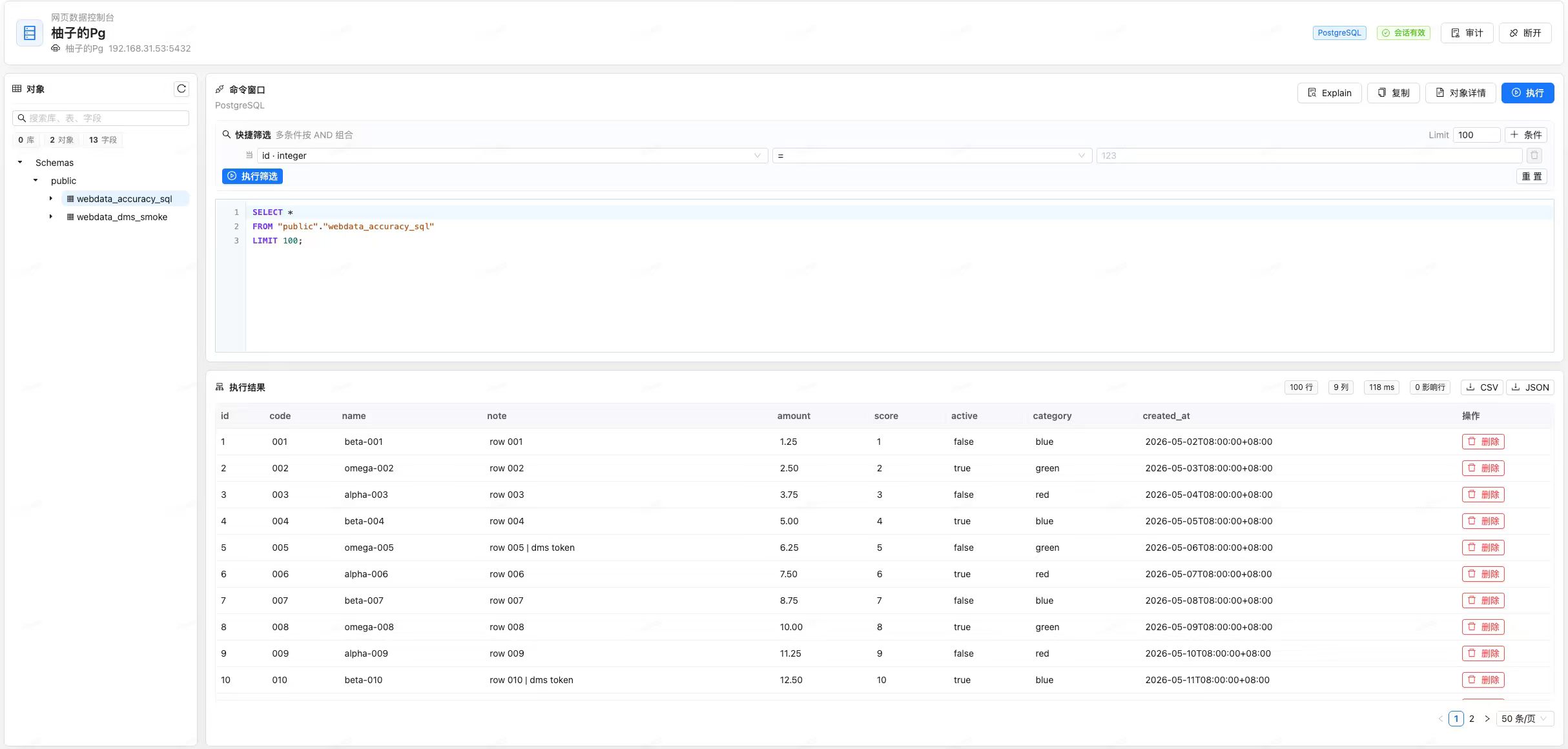Delete row named omega-005
The height and width of the screenshot is (749, 1568).
(x=1483, y=548)
